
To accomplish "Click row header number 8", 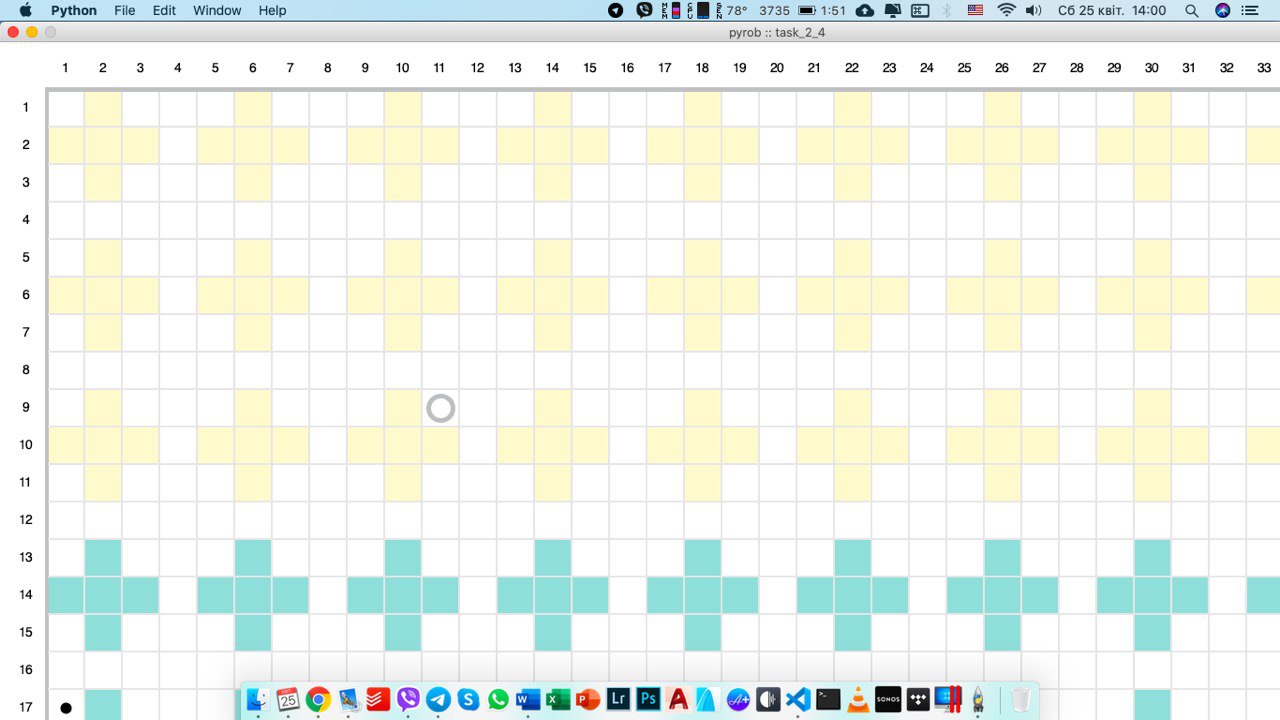I will click(26, 370).
